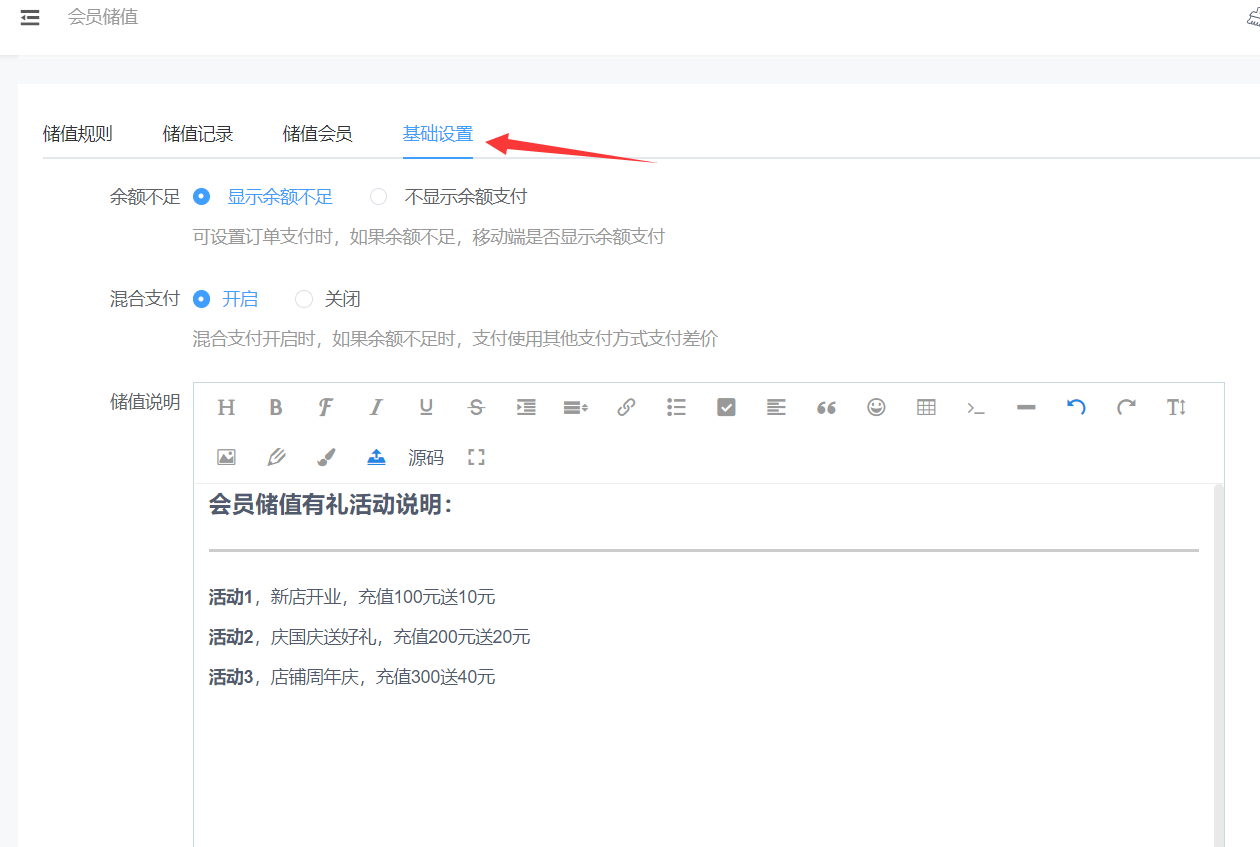1260x847 pixels.
Task: Enter fullscreen mode for the editor
Action: [x=476, y=457]
